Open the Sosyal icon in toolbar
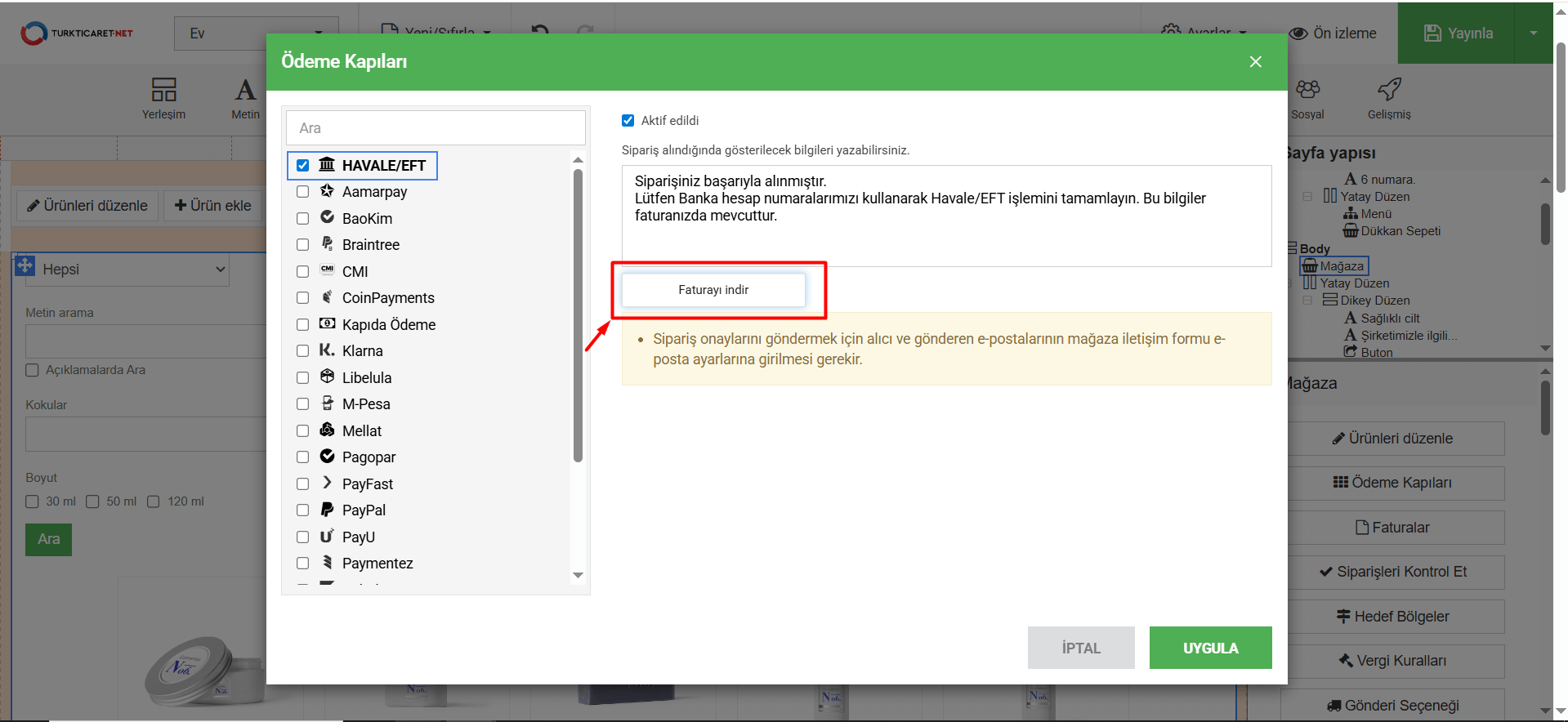The width and height of the screenshot is (1568, 722). [x=1307, y=90]
